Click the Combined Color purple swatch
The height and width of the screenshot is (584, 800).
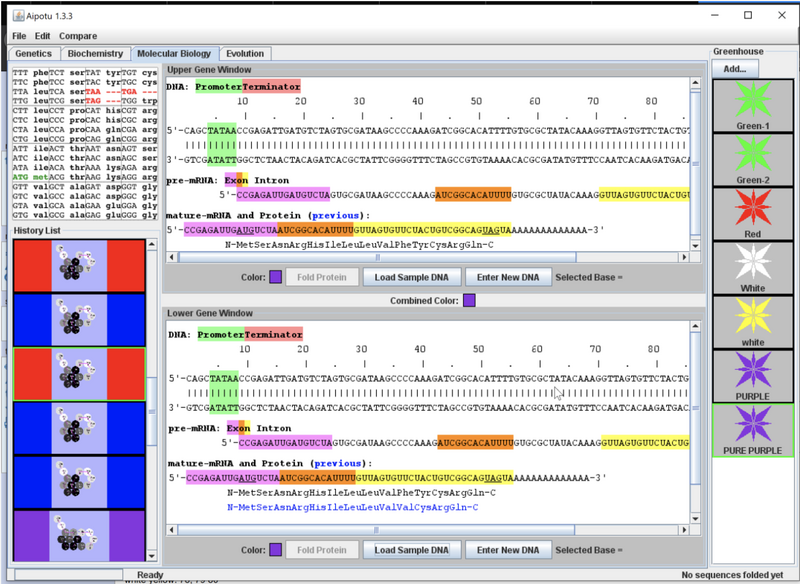coord(469,300)
